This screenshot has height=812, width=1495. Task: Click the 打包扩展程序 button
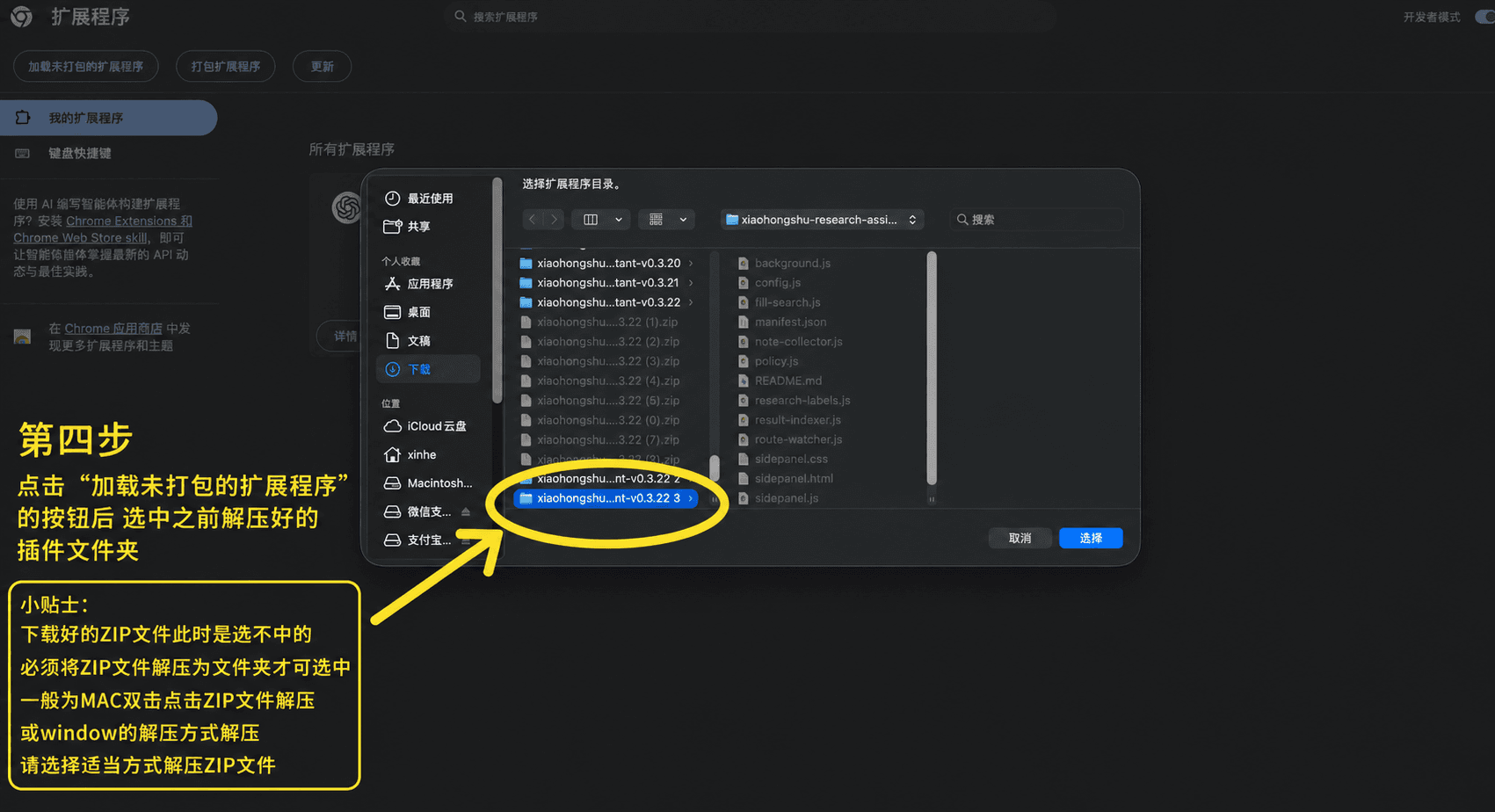coord(226,67)
